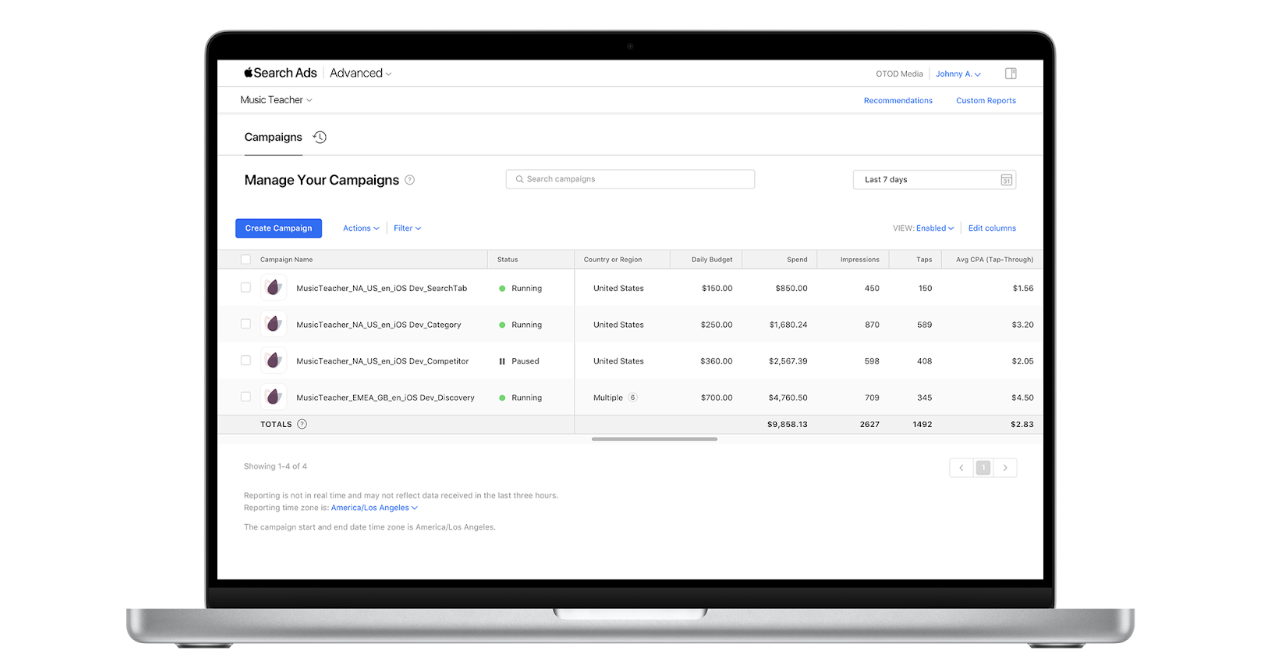Click the paused icon on the Competitor campaign

(502, 361)
